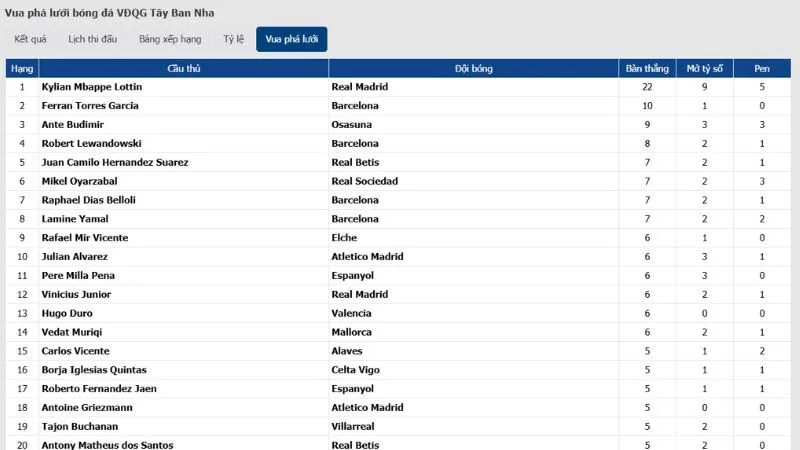Open player Antoine Griezmann
The width and height of the screenshot is (800, 450).
pyautogui.click(x=83, y=407)
